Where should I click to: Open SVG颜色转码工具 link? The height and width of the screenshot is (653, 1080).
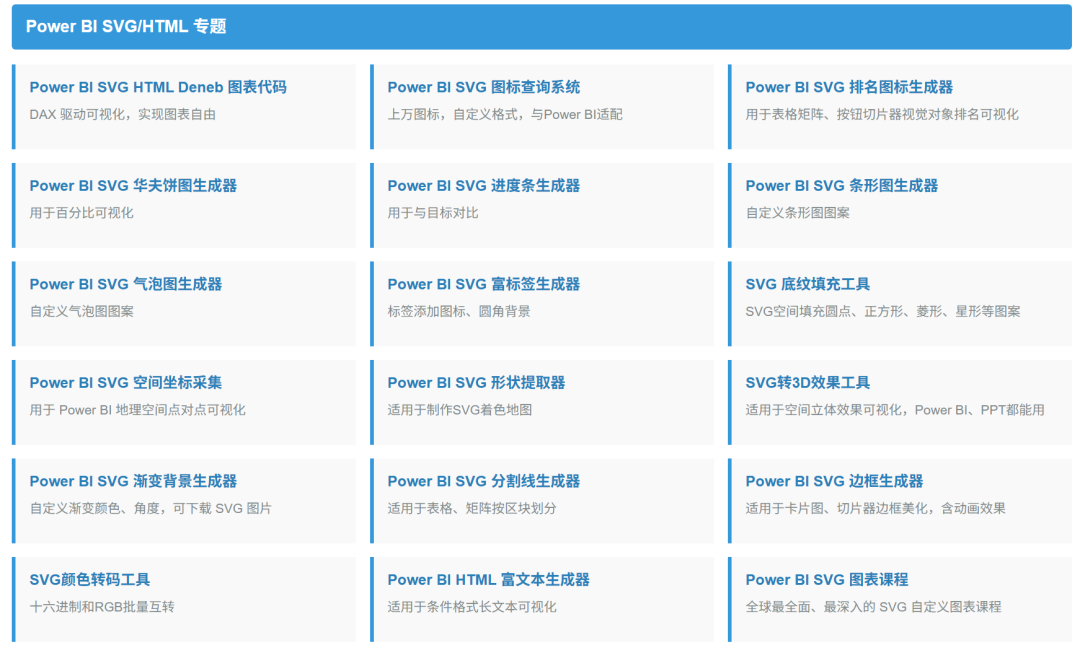[x=90, y=580]
